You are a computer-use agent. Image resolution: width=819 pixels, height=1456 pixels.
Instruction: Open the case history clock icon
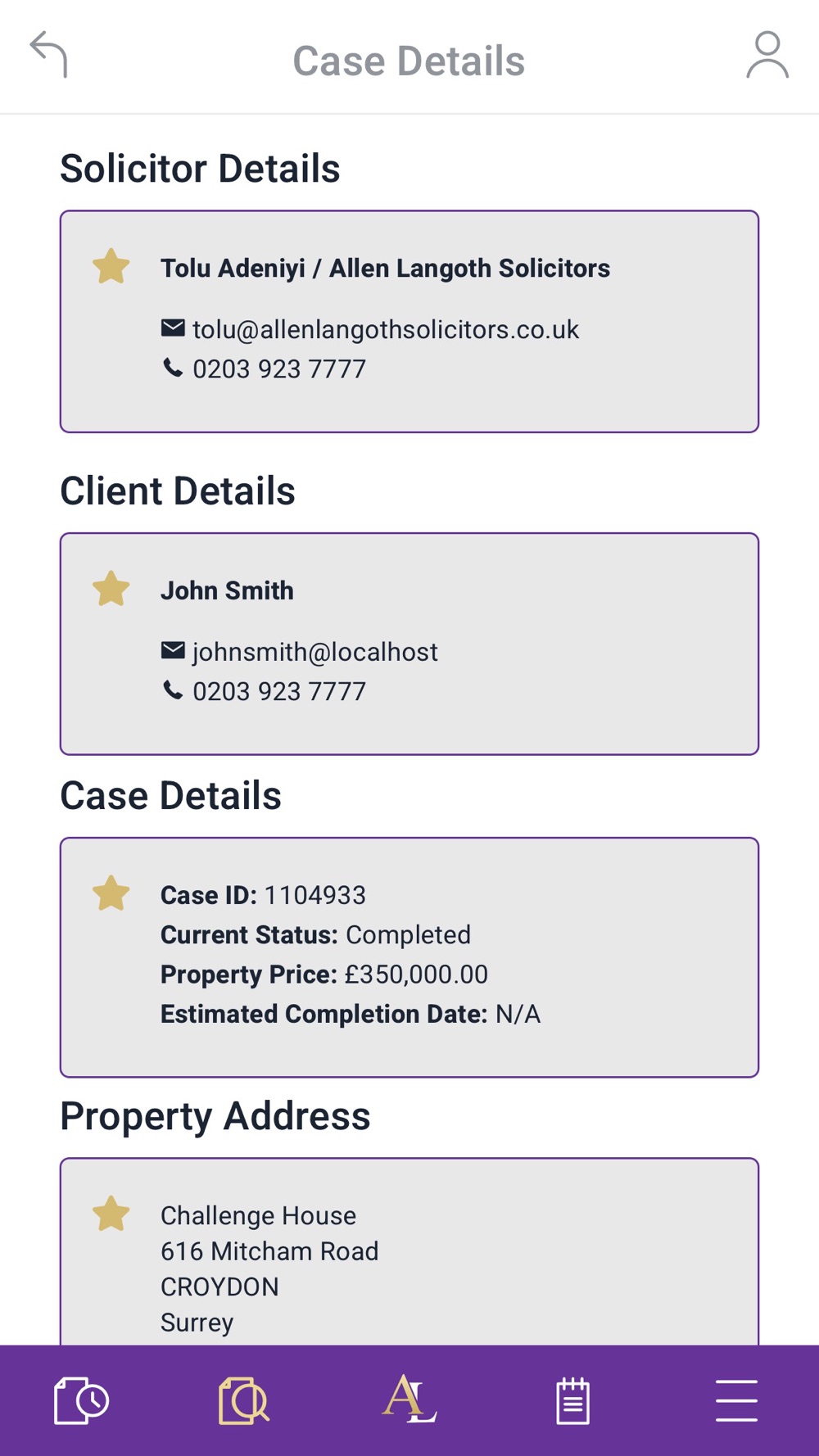81,1400
